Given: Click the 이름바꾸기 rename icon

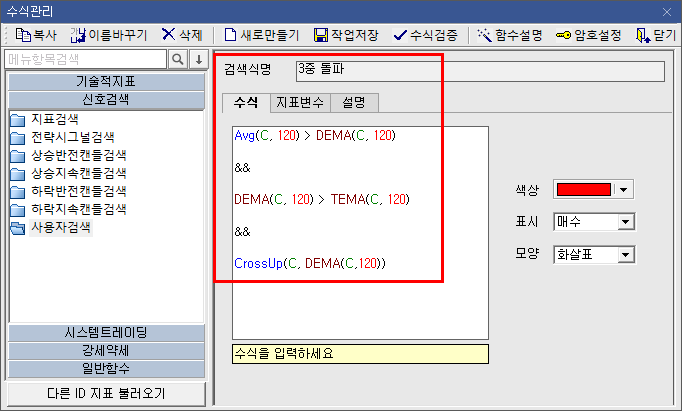Looking at the screenshot, I should tap(78, 35).
